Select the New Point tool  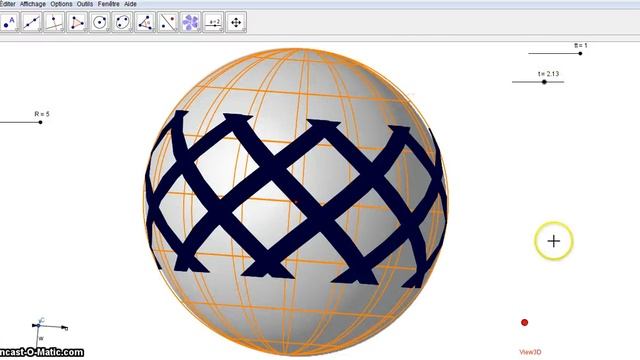[x=9, y=22]
